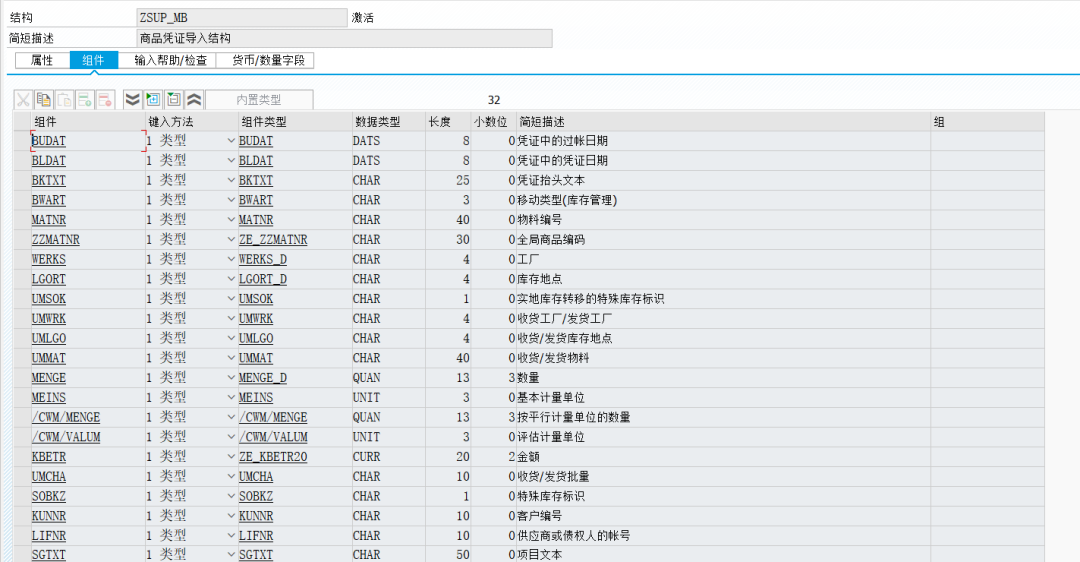Click the Cut scissors icon in table toolbar
The height and width of the screenshot is (562, 1080).
click(x=23, y=100)
